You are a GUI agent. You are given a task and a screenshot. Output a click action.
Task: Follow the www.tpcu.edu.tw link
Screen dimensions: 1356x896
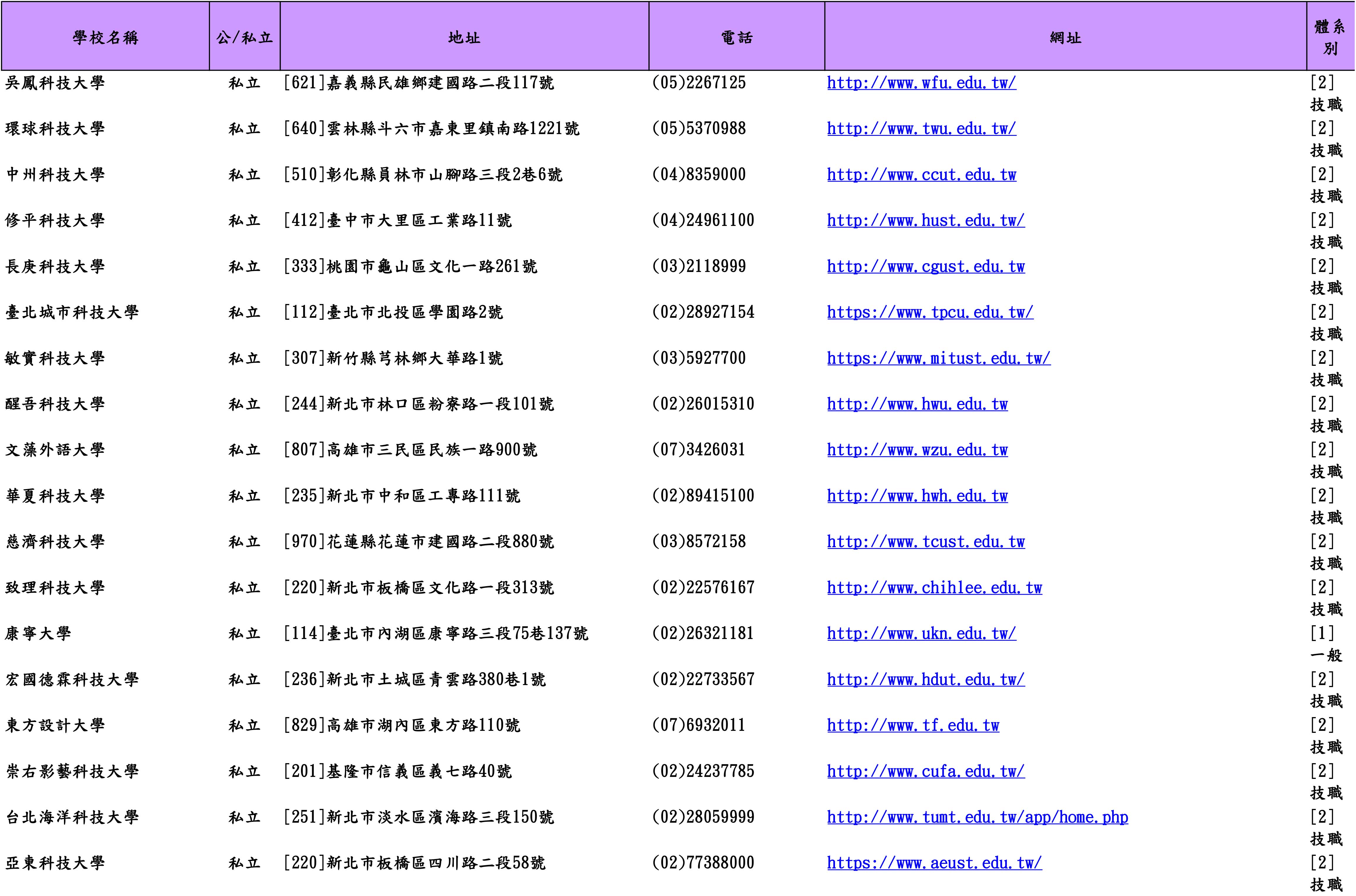point(930,312)
